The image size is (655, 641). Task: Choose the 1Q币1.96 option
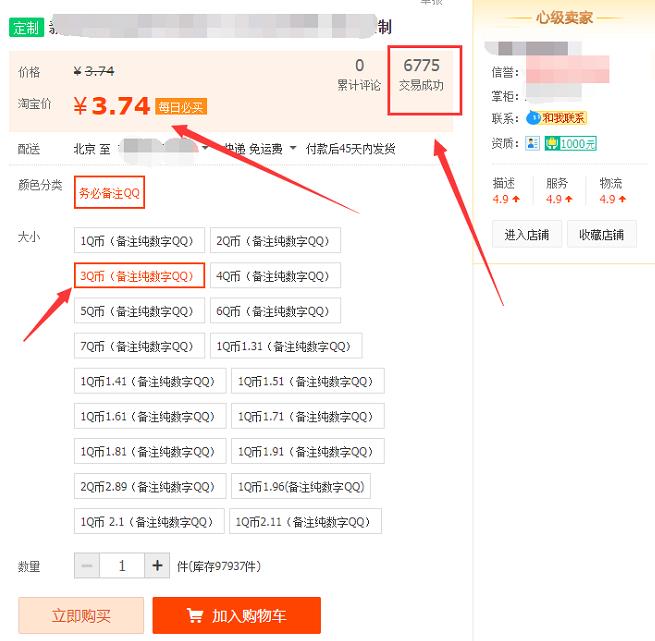[301, 486]
